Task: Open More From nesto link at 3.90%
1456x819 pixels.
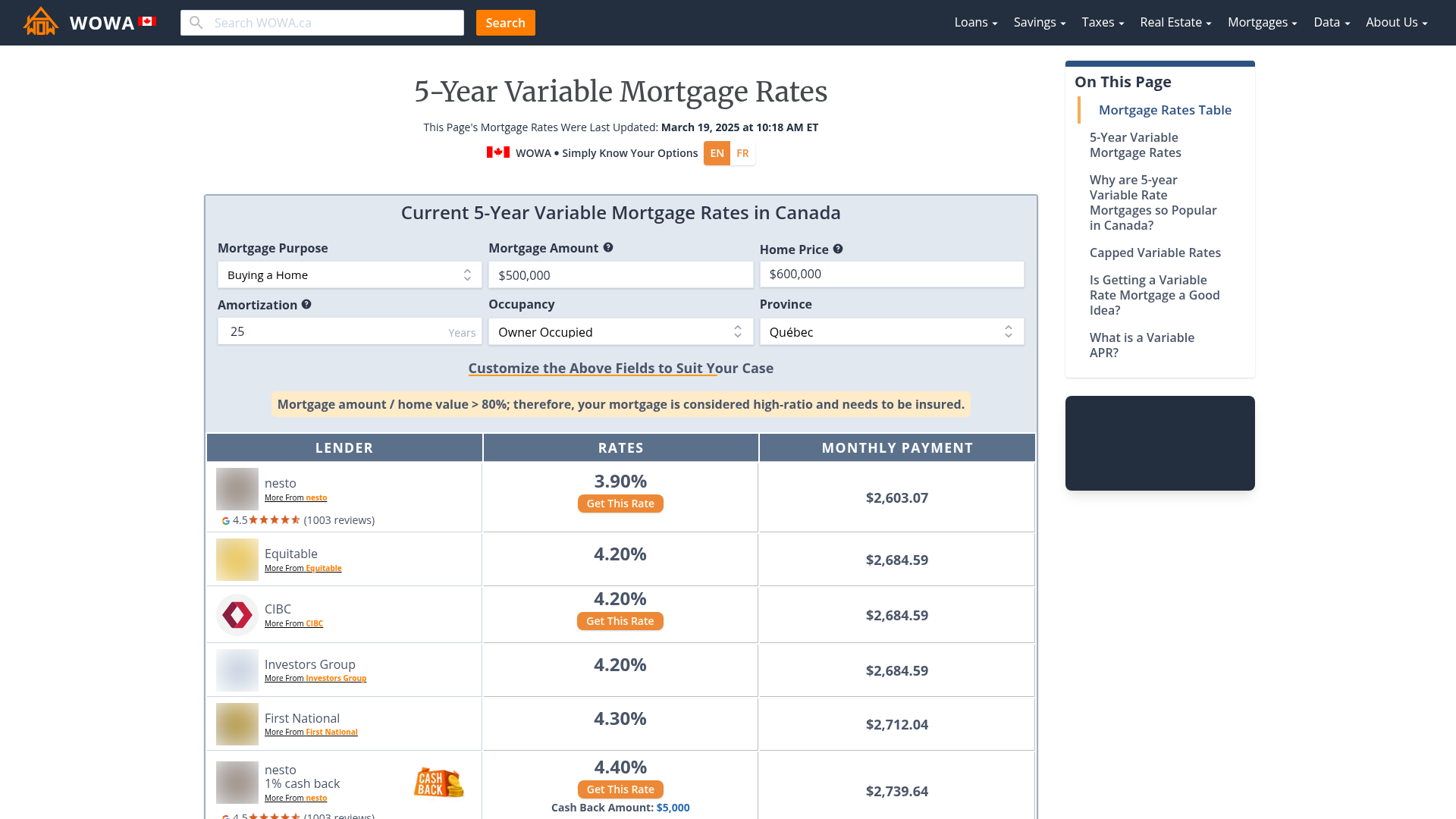Action: tap(296, 498)
